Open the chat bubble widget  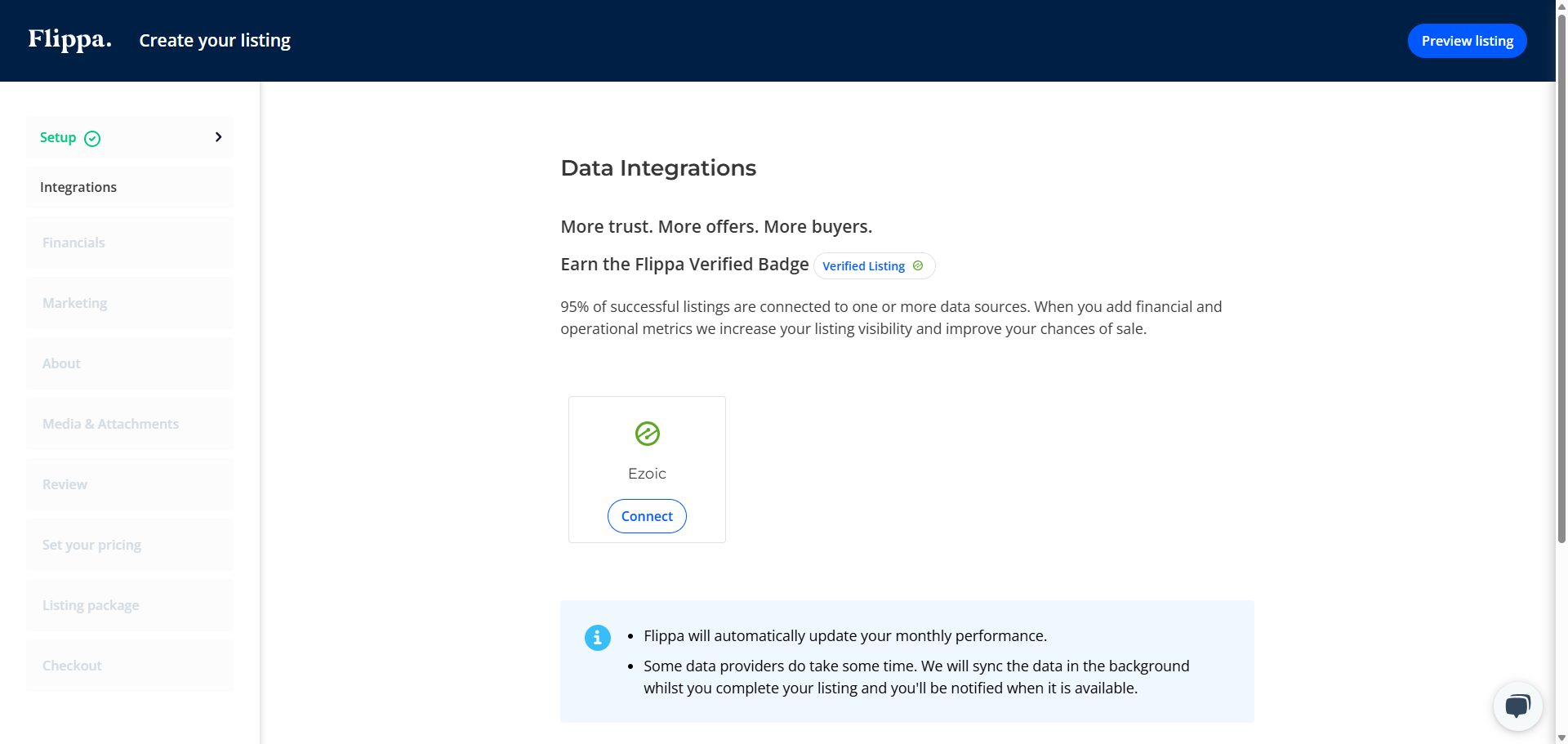tap(1517, 706)
